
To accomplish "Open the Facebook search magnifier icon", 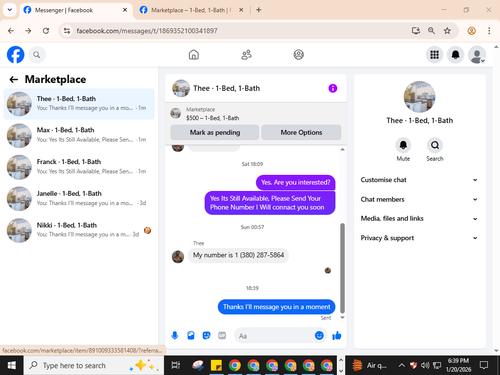I will click(37, 55).
